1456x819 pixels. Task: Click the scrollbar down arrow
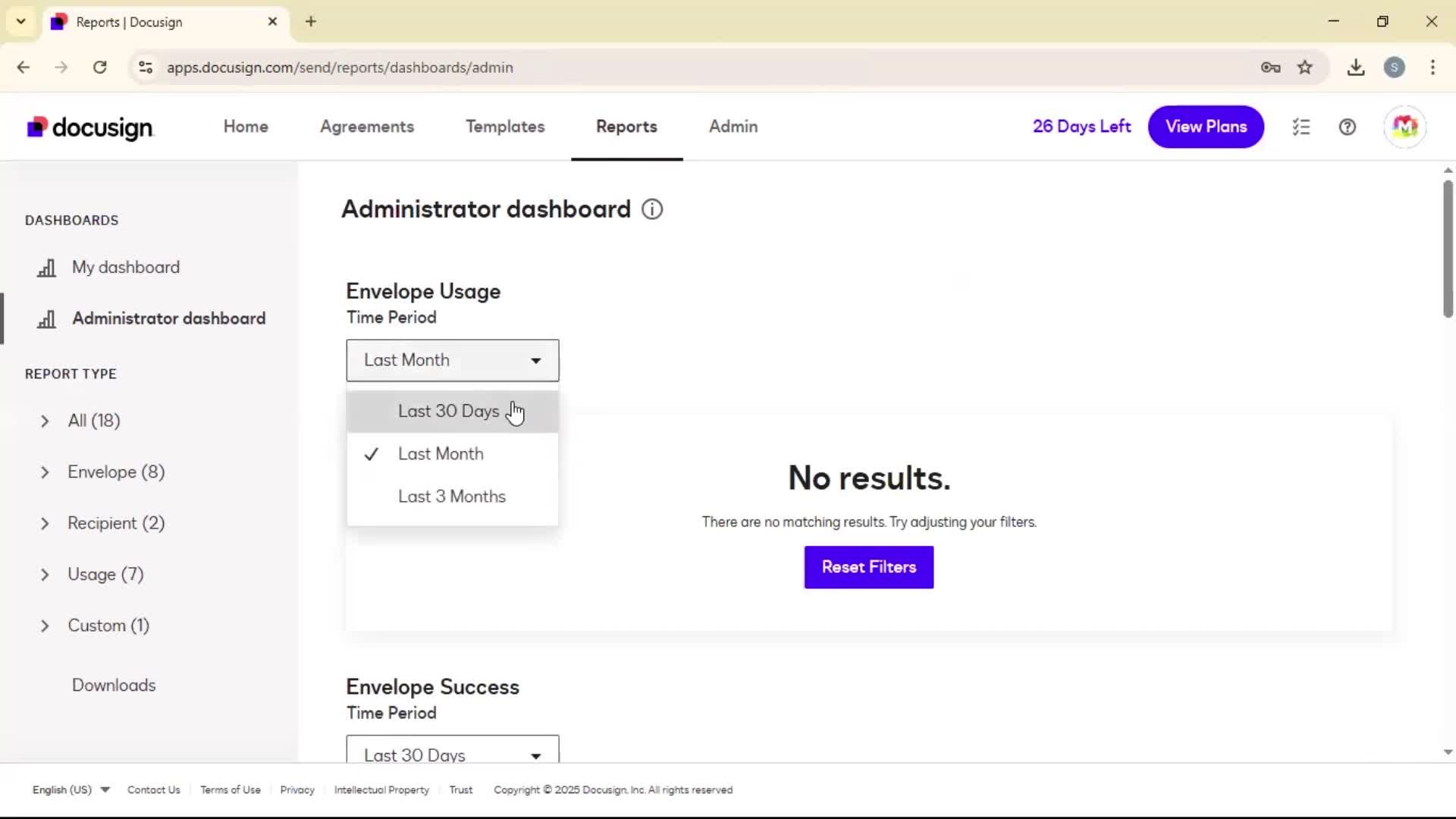tap(1448, 752)
